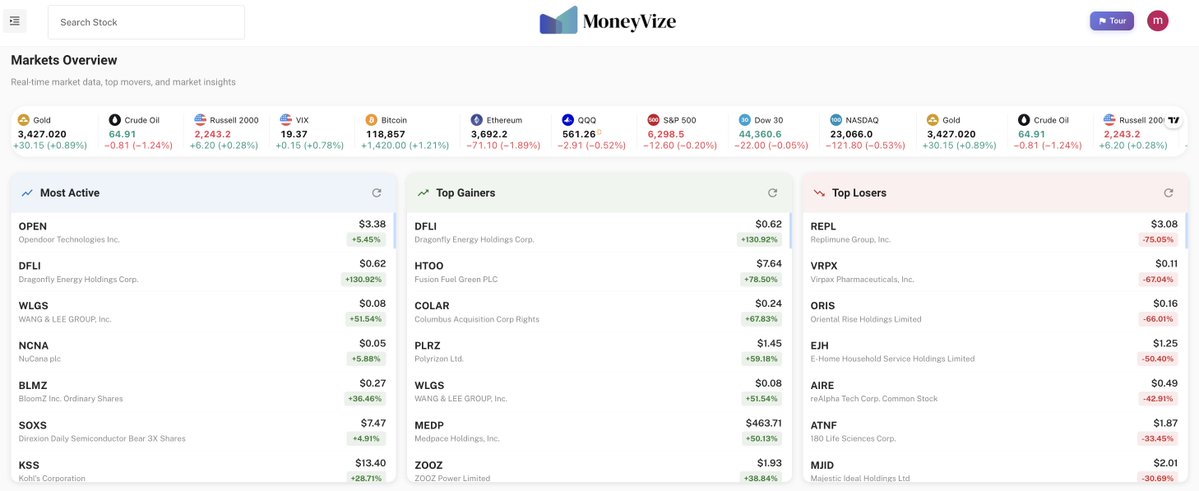
Task: Click the Top Losers list scrollbar
Action: tap(1186, 231)
